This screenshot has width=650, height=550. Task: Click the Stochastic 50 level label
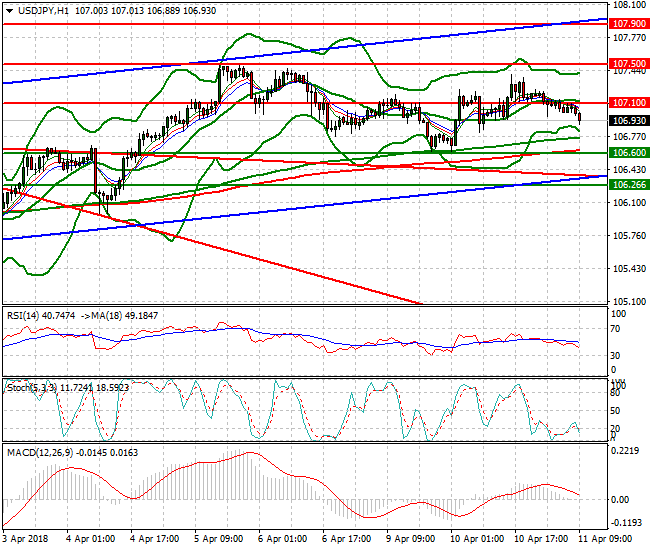point(616,411)
